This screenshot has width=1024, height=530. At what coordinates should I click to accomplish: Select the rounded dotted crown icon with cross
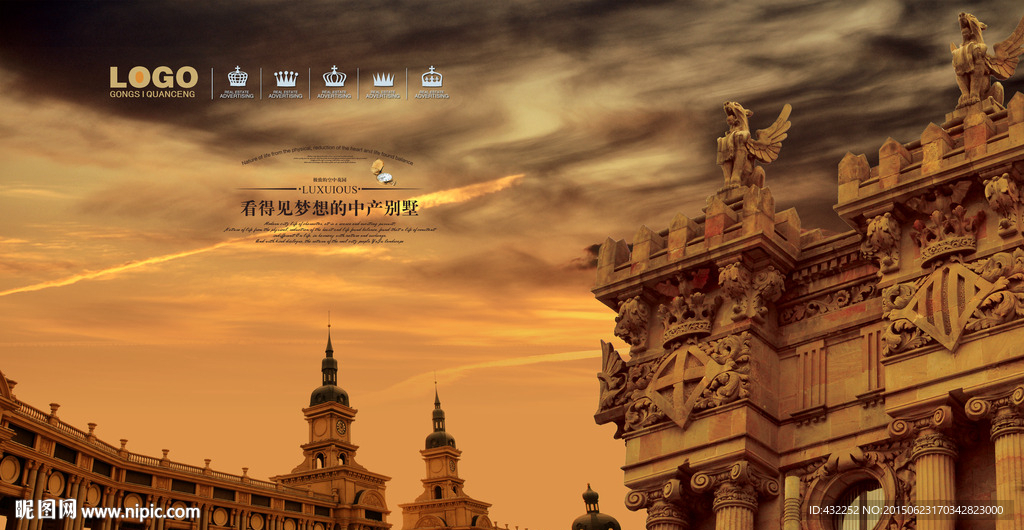pos(432,76)
